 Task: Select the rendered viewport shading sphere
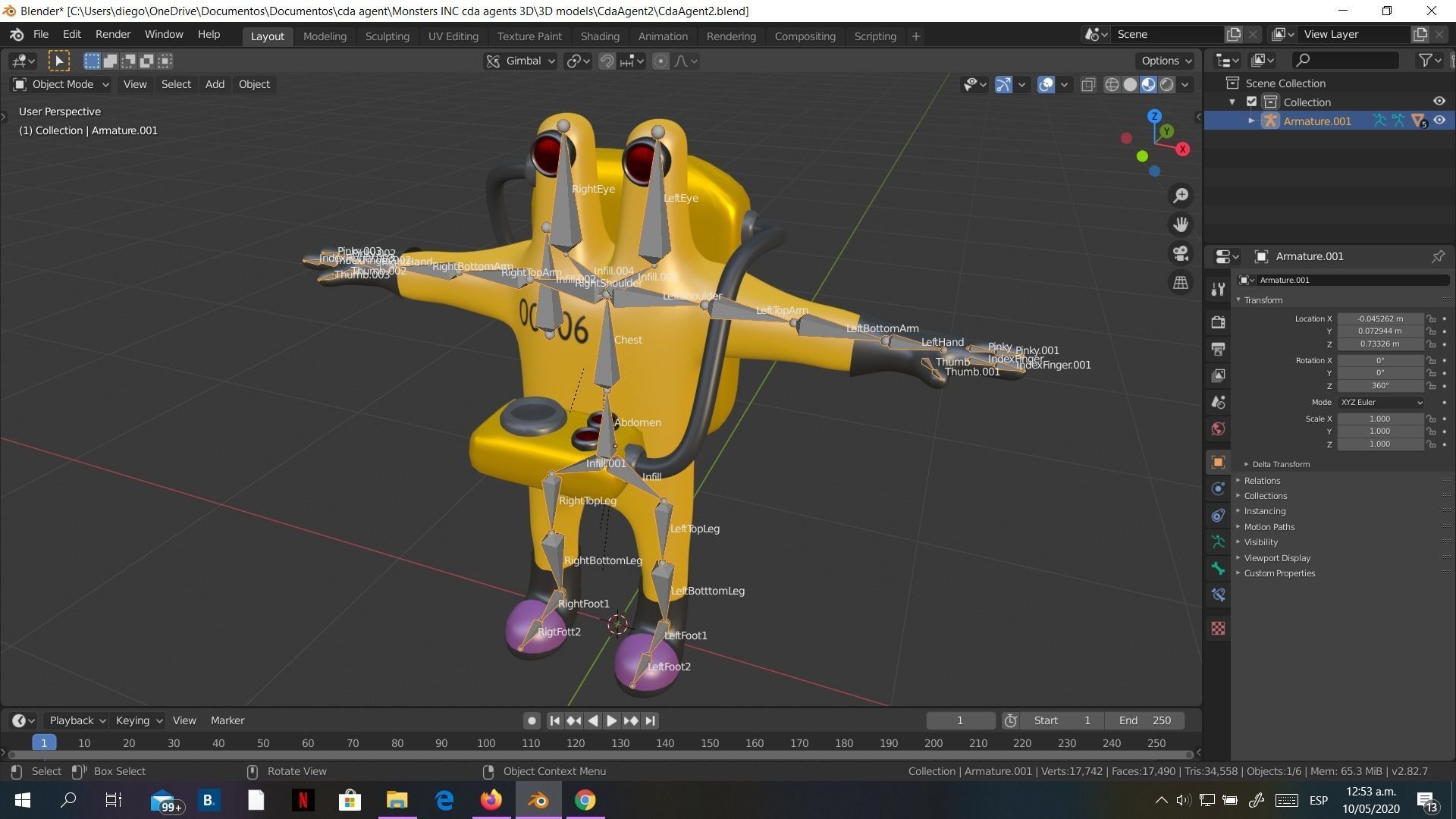1167,84
